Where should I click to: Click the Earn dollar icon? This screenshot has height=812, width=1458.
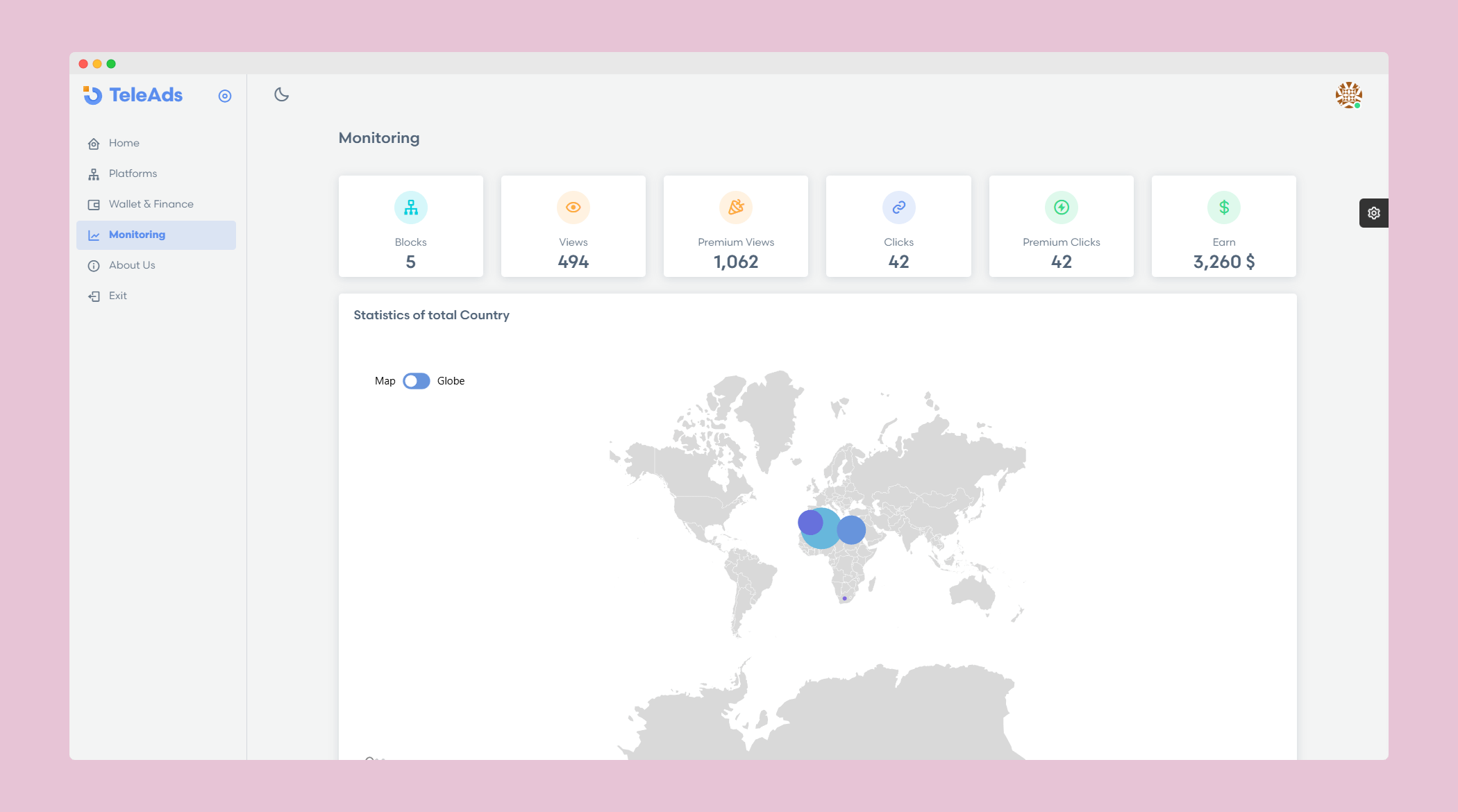pyautogui.click(x=1224, y=208)
